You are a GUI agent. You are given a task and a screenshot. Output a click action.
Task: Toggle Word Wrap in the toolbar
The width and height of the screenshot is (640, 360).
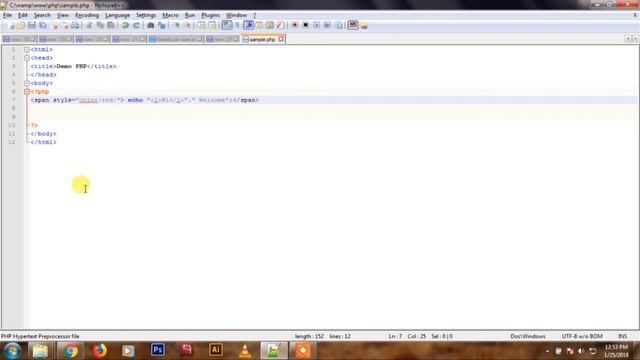click(x=227, y=25)
